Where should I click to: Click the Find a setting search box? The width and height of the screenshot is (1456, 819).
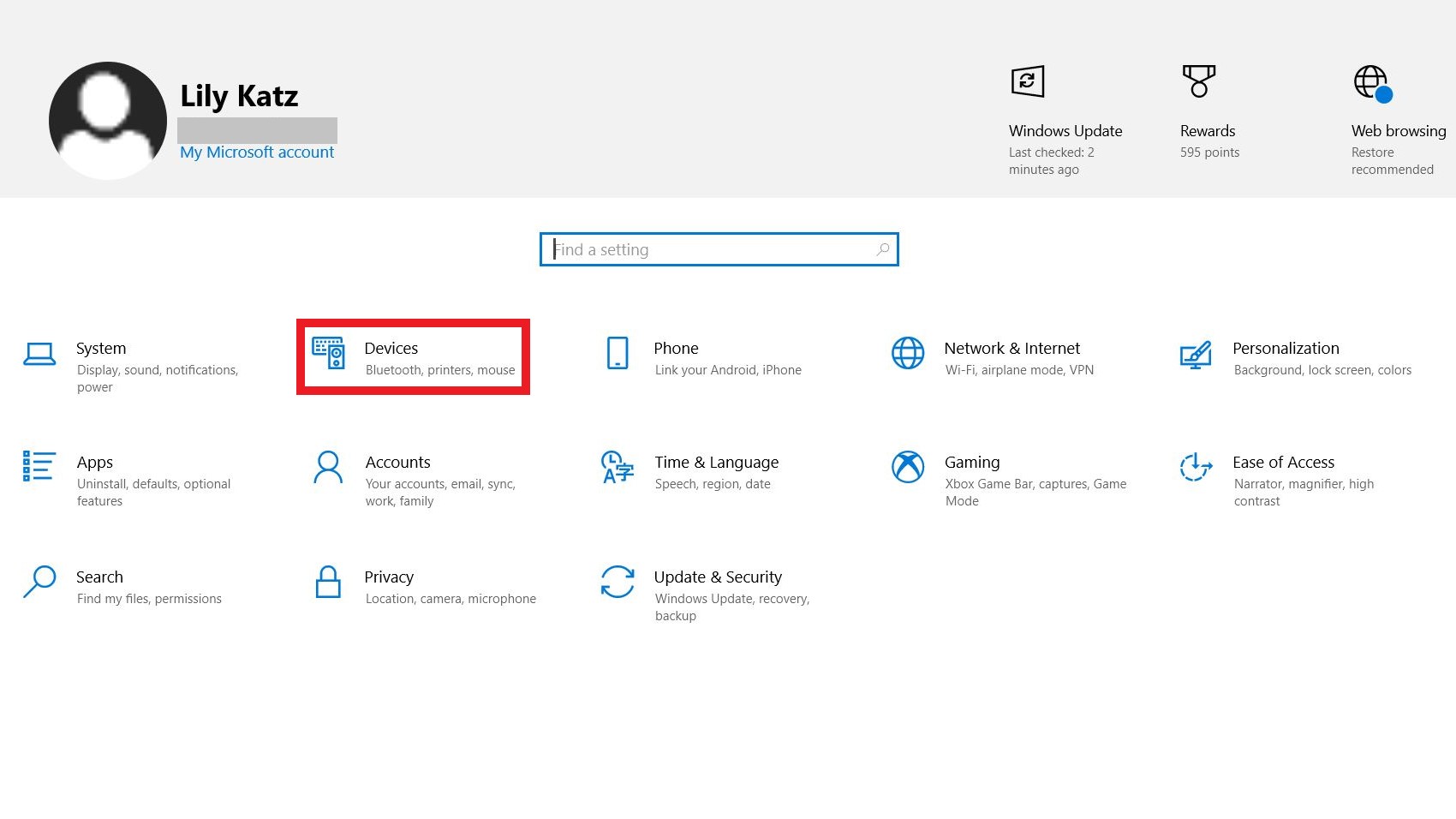711,249
